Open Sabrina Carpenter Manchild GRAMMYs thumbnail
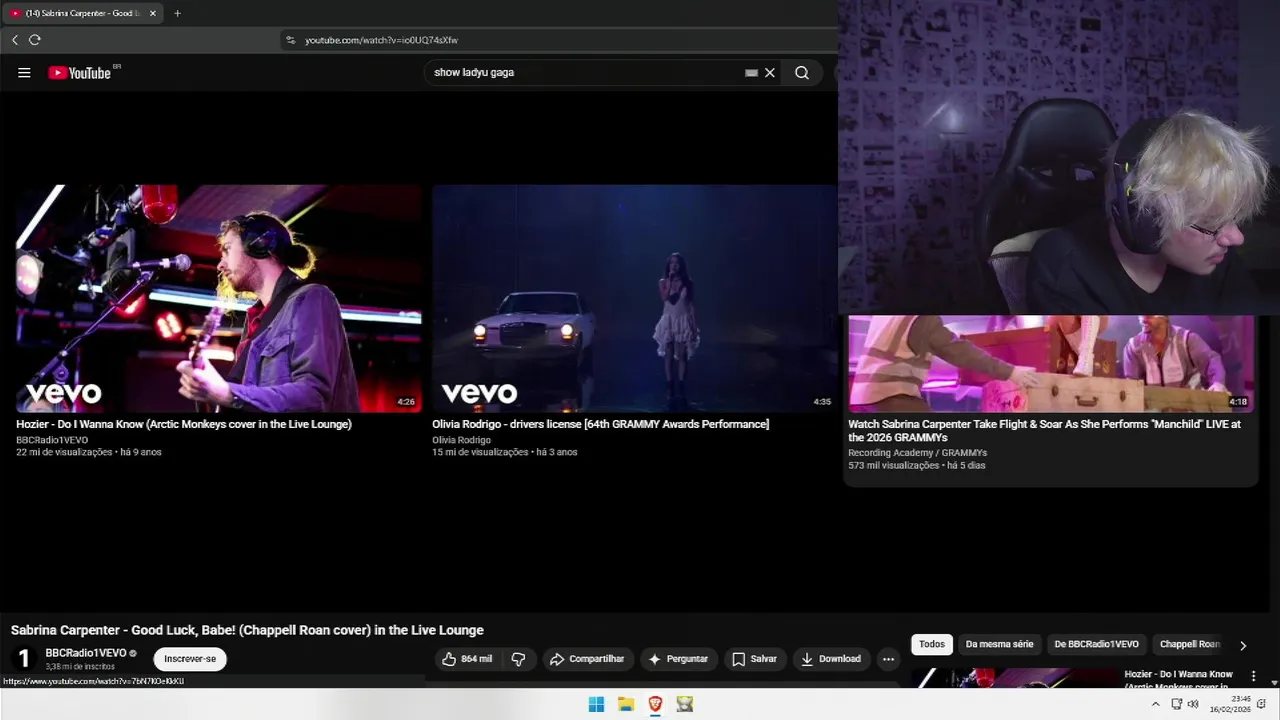 1050,363
